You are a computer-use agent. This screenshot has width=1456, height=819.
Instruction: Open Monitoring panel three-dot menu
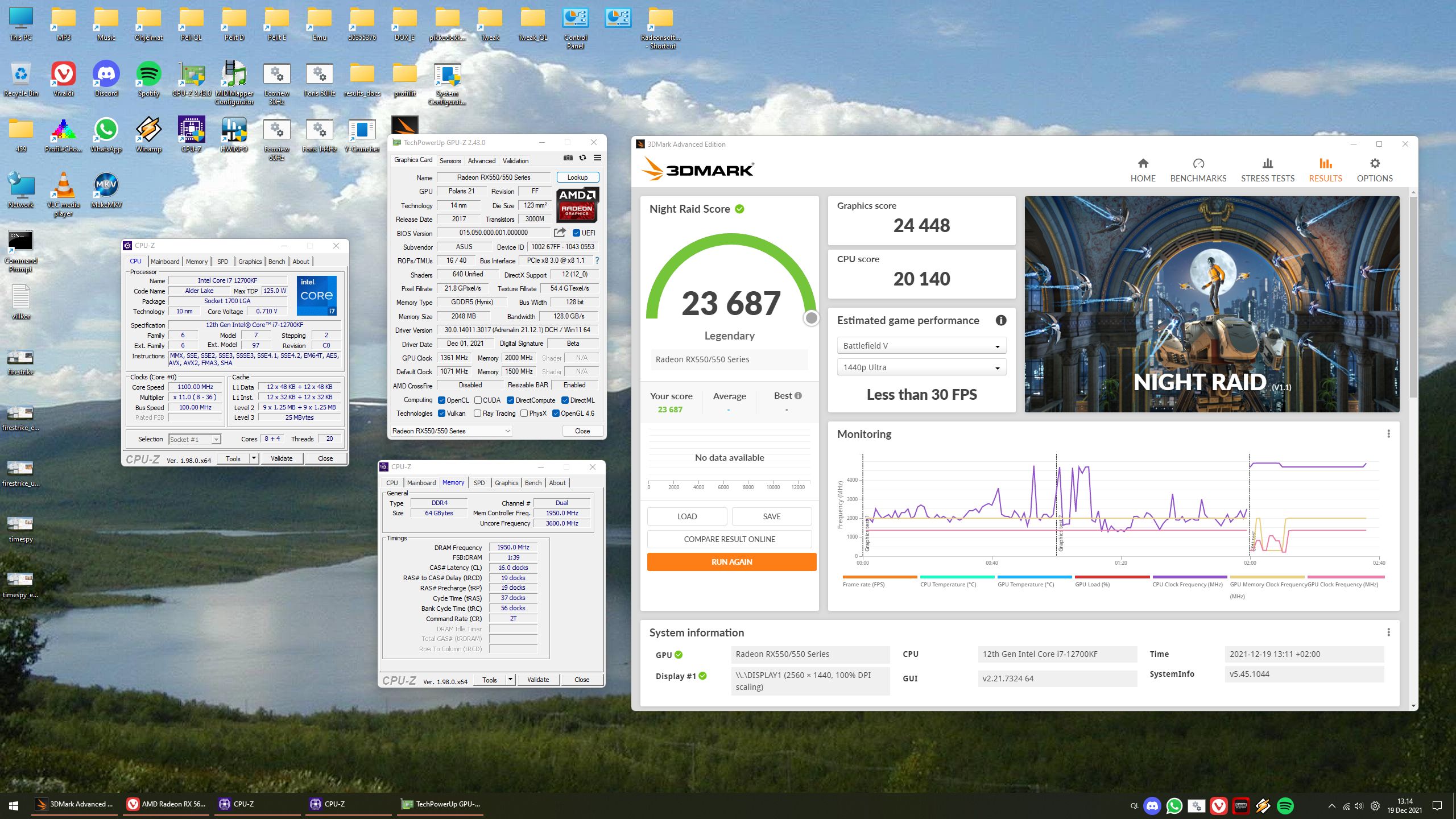[1388, 434]
